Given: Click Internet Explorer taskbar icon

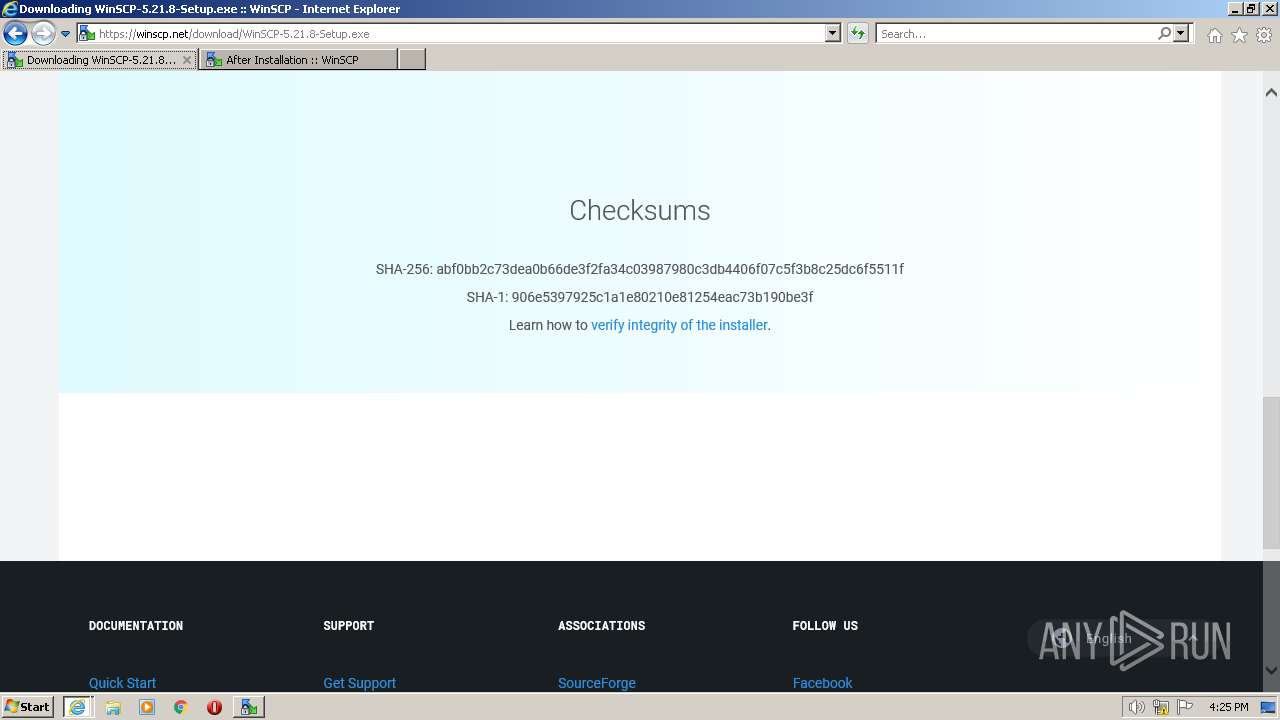Looking at the screenshot, I should [x=77, y=707].
